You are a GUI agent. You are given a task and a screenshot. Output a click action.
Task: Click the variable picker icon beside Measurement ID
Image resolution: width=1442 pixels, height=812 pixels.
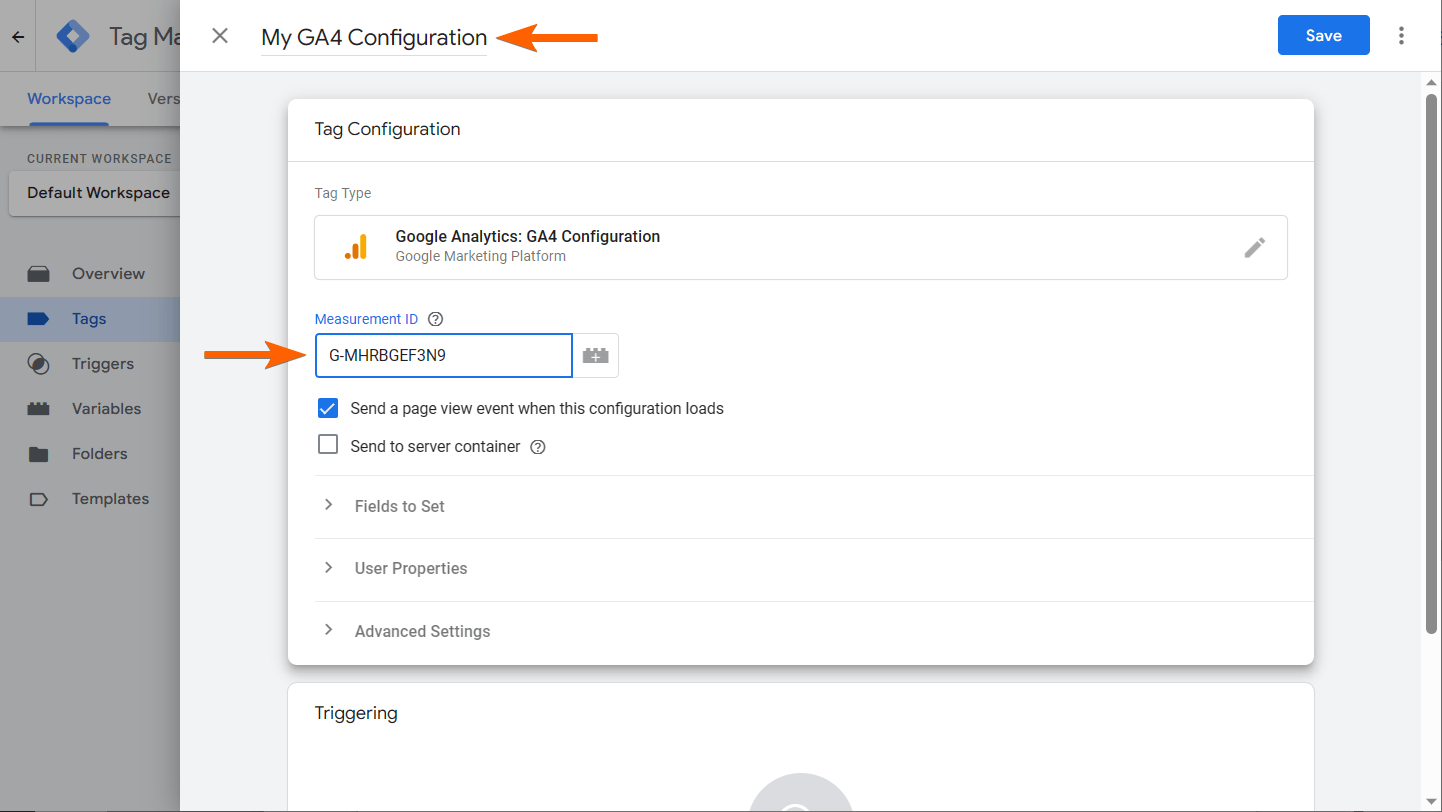point(596,355)
